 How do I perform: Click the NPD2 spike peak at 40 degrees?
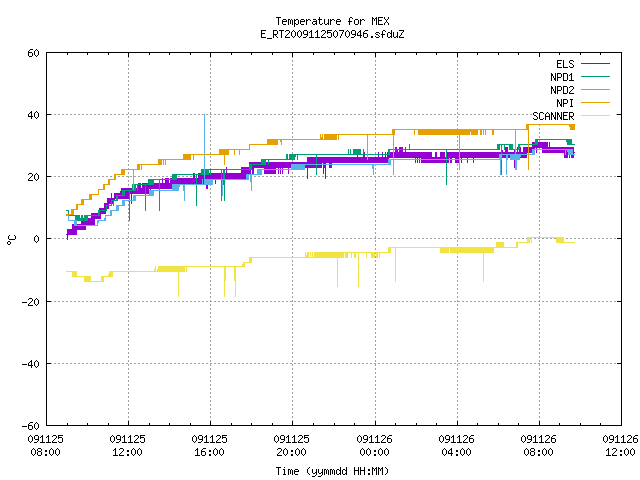[x=204, y=115]
